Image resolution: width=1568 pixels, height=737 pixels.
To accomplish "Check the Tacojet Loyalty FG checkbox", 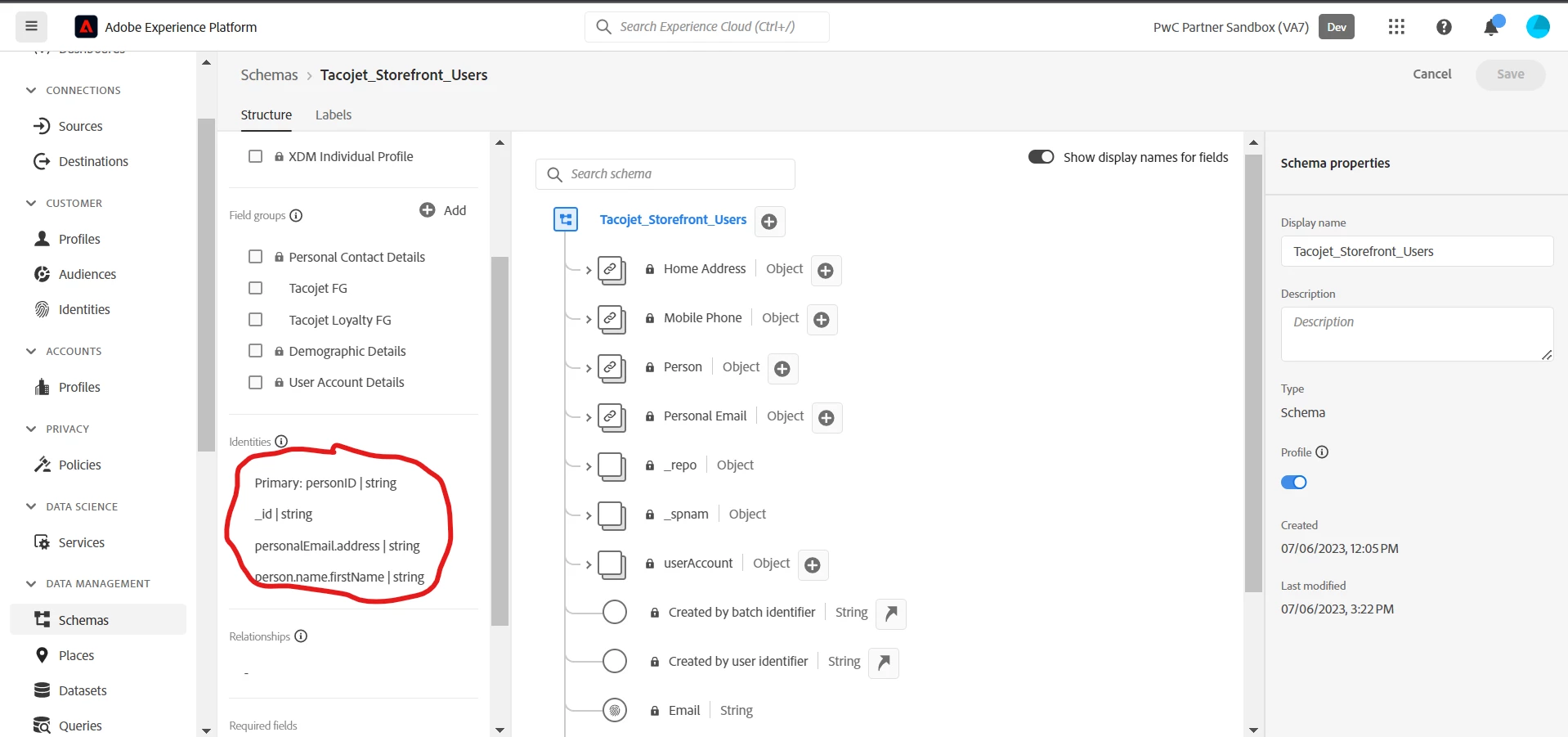I will [256, 320].
